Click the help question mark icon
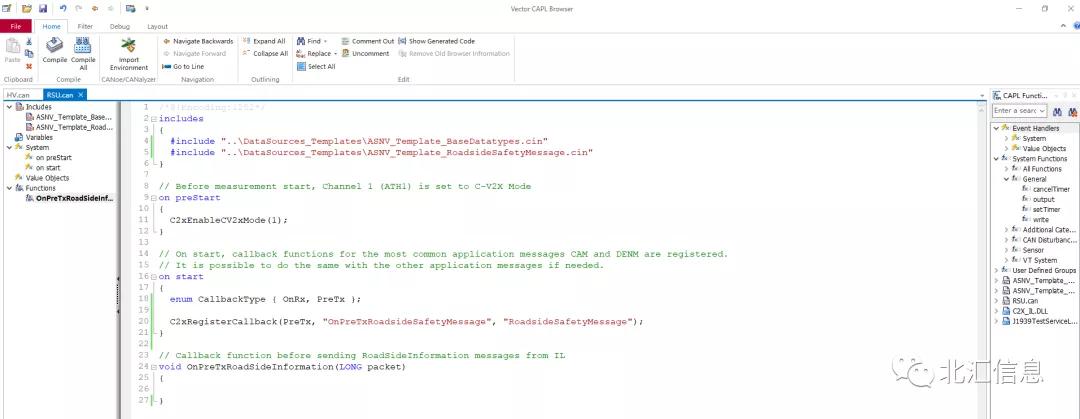1080x419 pixels. pos(1076,26)
